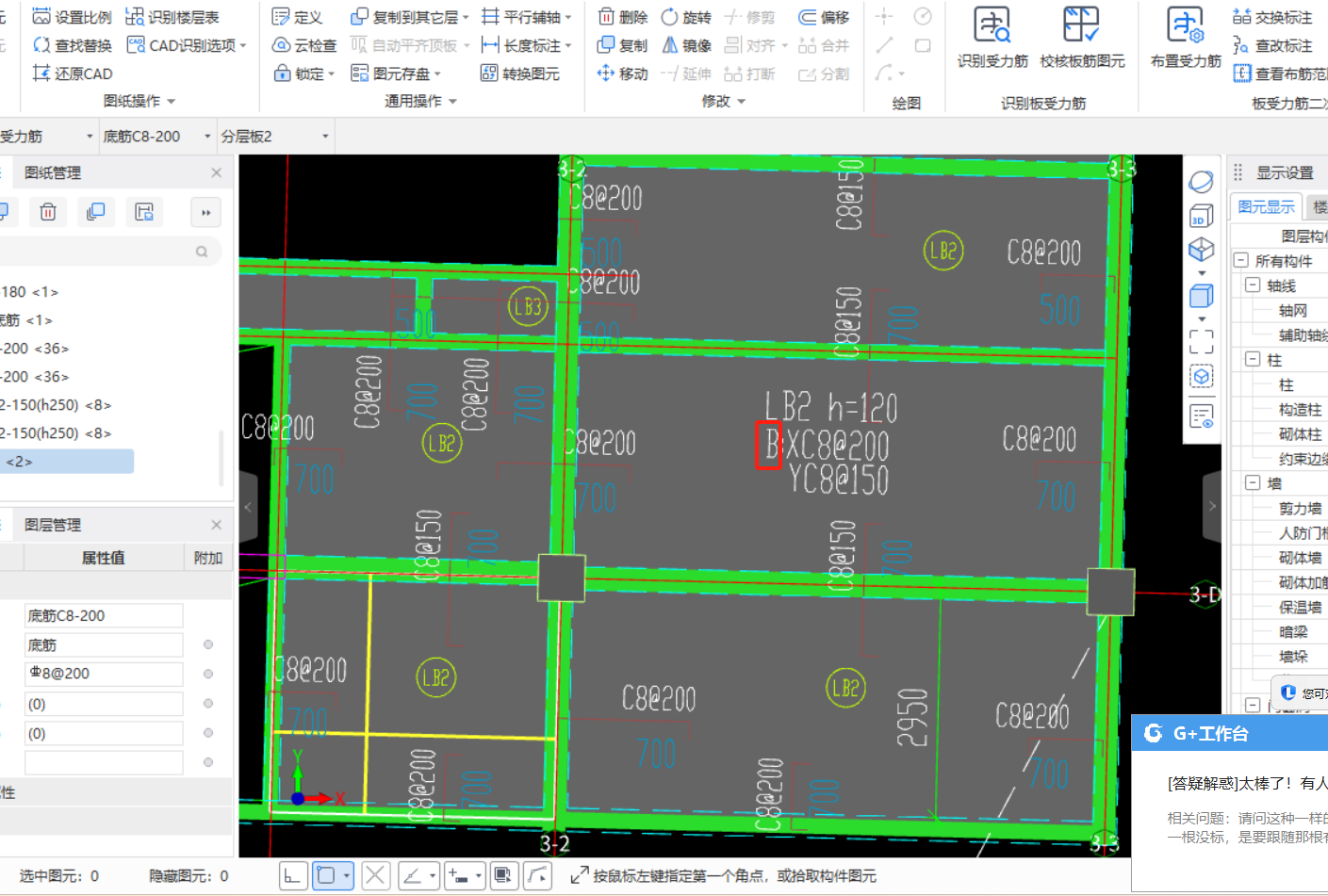1328x896 pixels.
Task: Click 还原CAD (restore CAD)
Action: click(73, 73)
